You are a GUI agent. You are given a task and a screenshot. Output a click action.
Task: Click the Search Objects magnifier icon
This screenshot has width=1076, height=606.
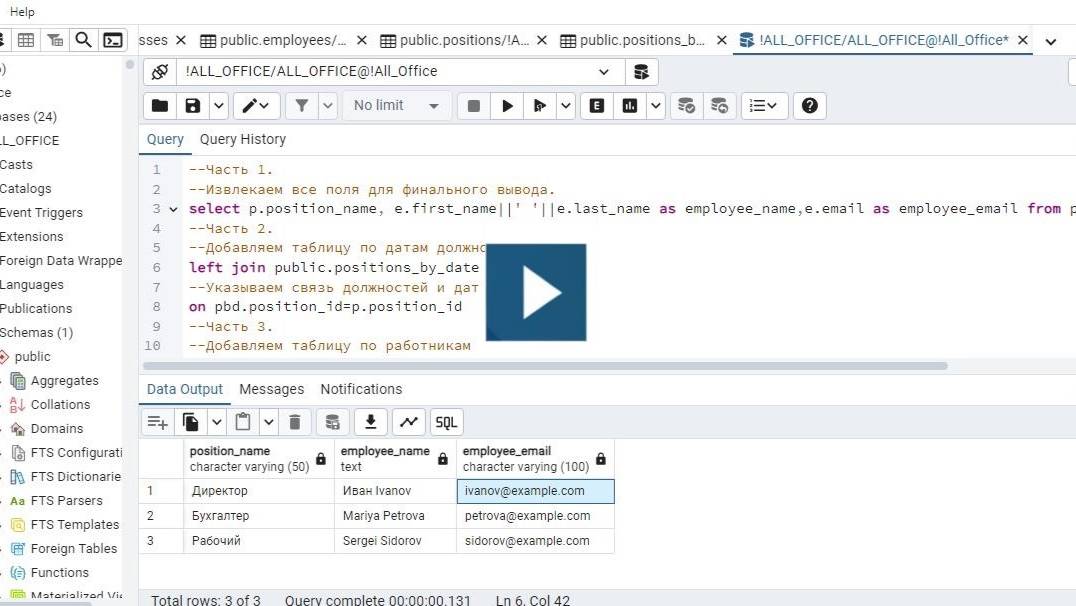coord(83,40)
